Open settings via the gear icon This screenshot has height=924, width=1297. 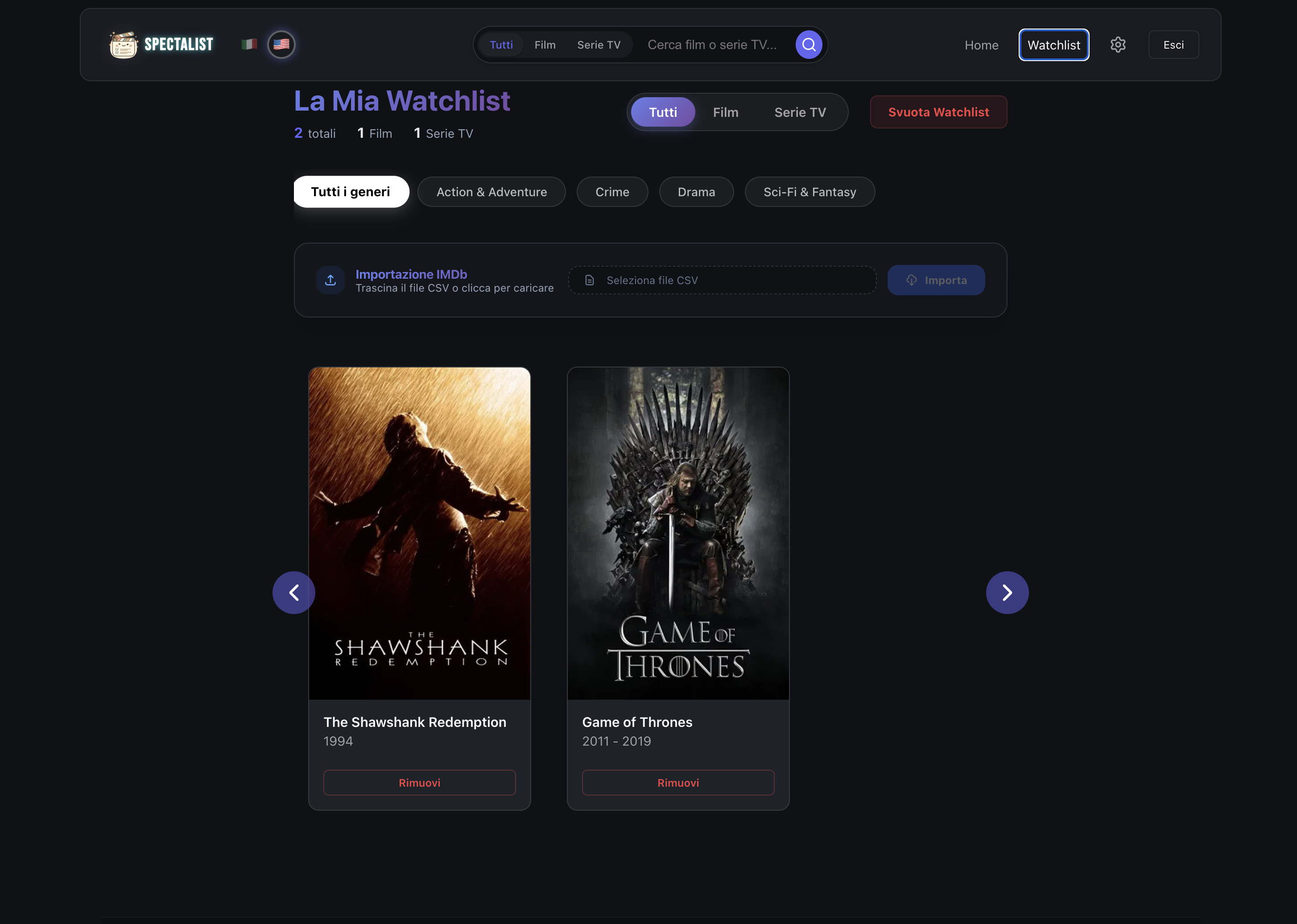coord(1118,45)
